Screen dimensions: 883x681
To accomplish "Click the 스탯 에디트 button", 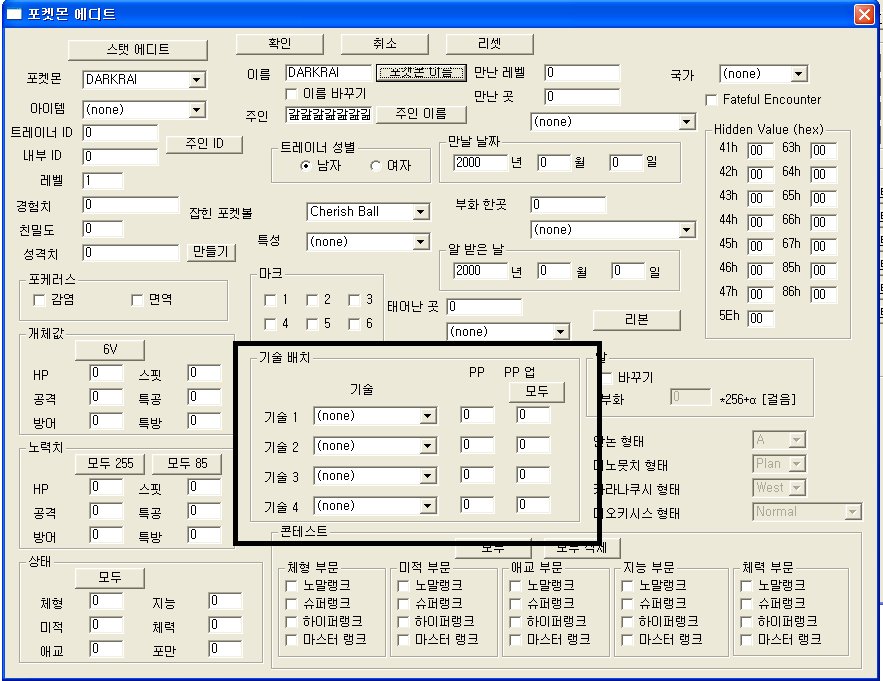I will click(137, 49).
